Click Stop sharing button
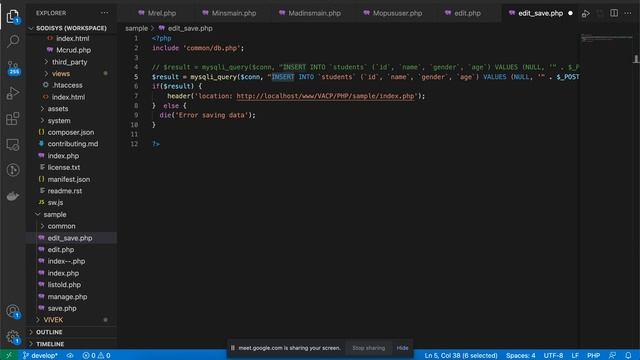This screenshot has height=360, width=640. 368,348
